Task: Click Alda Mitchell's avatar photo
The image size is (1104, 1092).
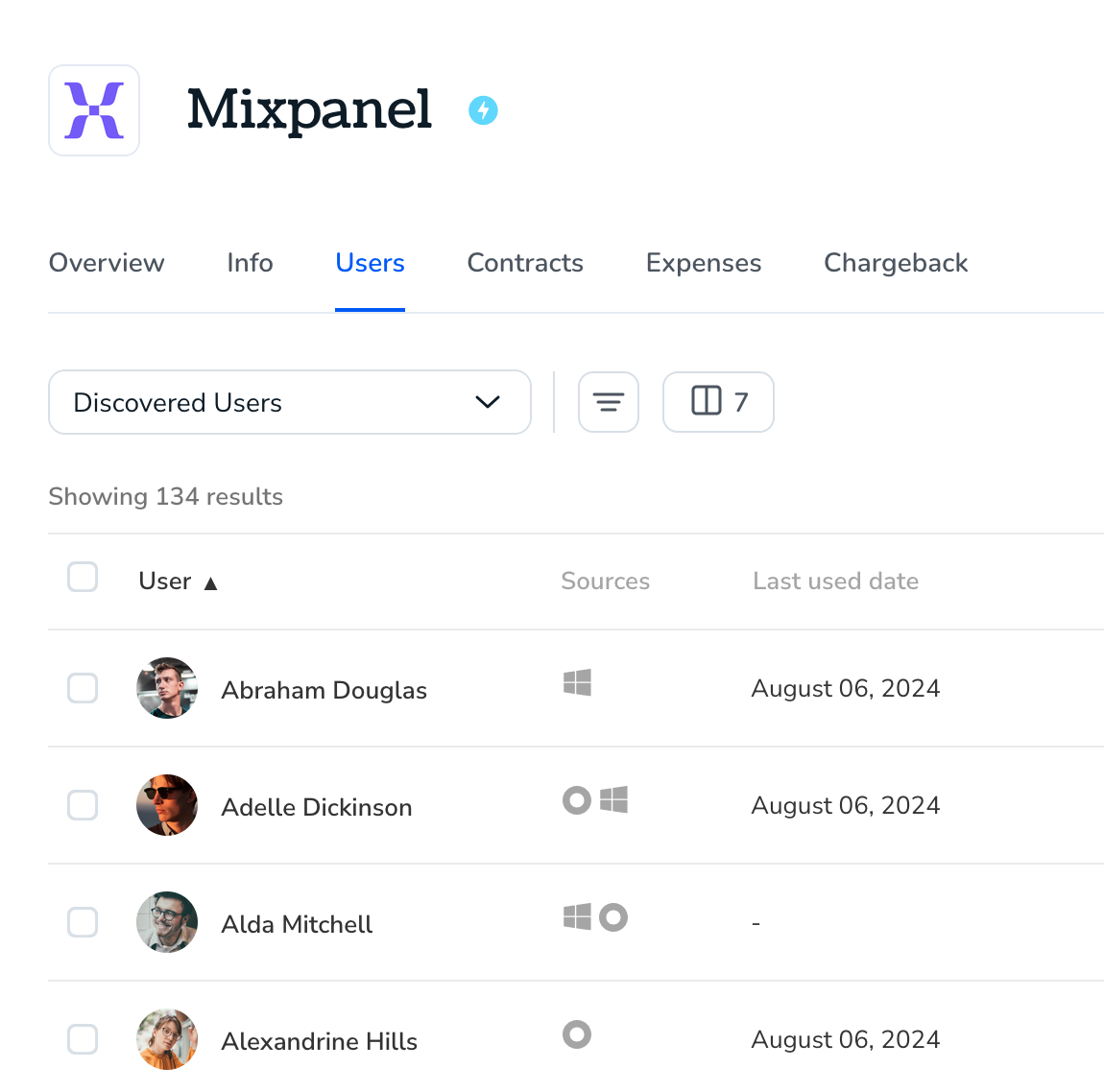Action: (167, 922)
